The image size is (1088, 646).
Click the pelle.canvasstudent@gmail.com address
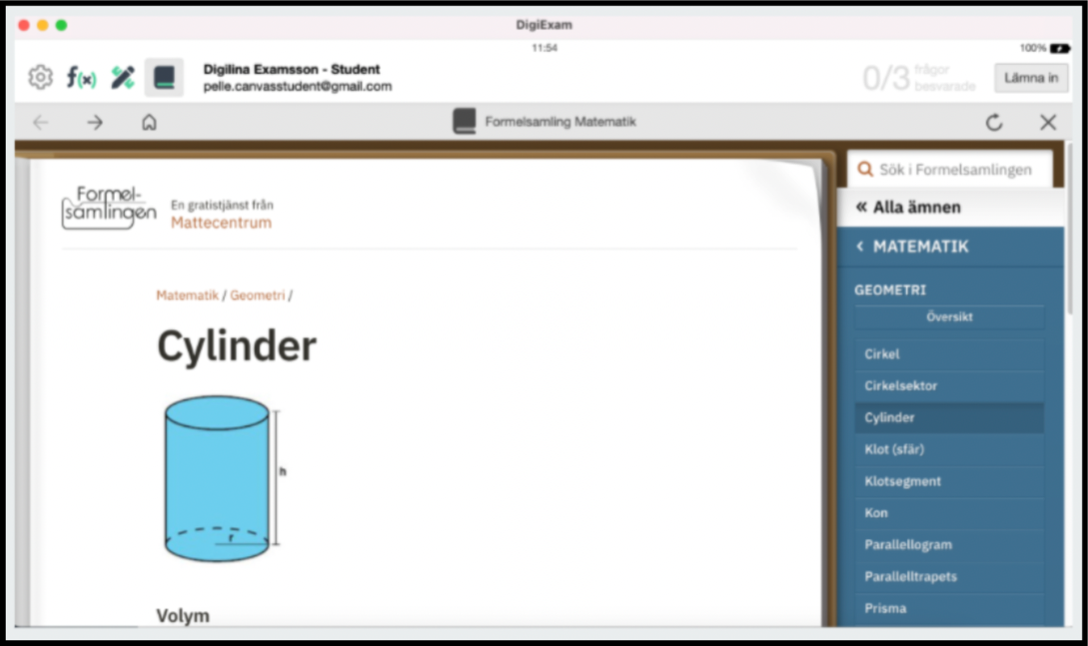pyautogui.click(x=297, y=87)
